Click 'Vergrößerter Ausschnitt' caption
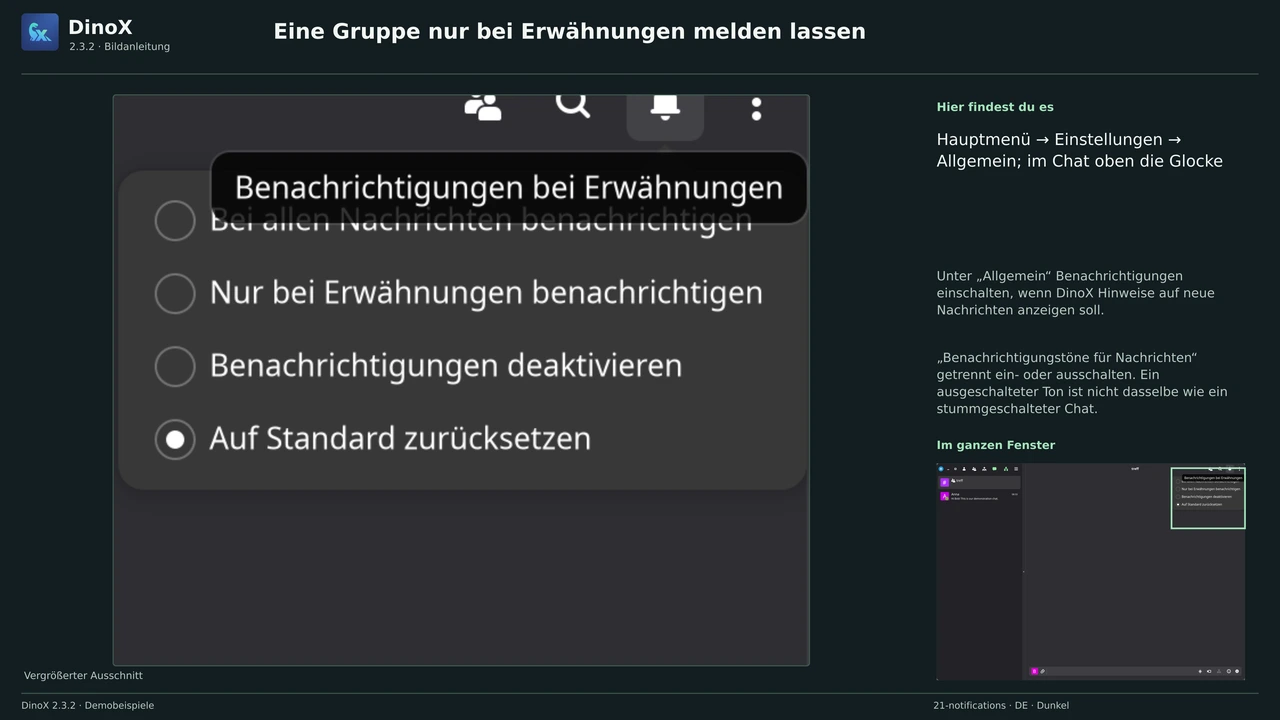Screen dimensions: 1280x720 coord(83,676)
